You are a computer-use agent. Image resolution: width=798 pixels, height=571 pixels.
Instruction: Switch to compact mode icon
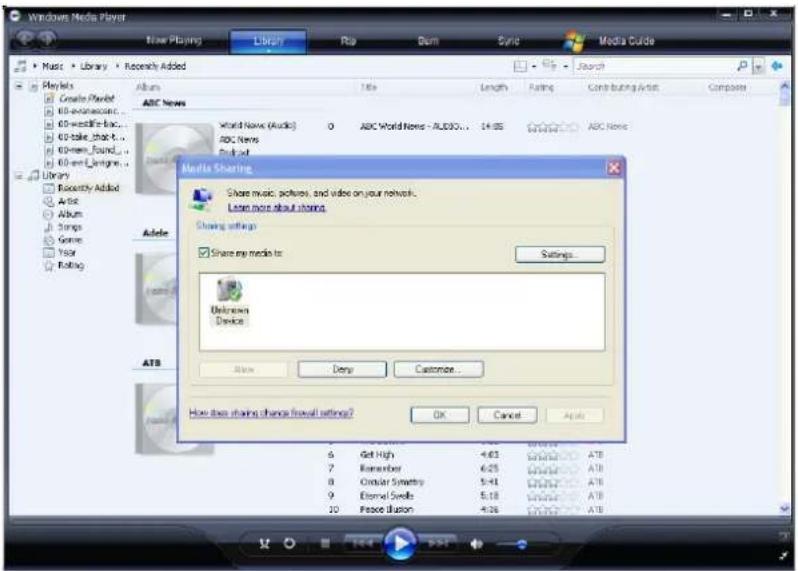tap(783, 556)
